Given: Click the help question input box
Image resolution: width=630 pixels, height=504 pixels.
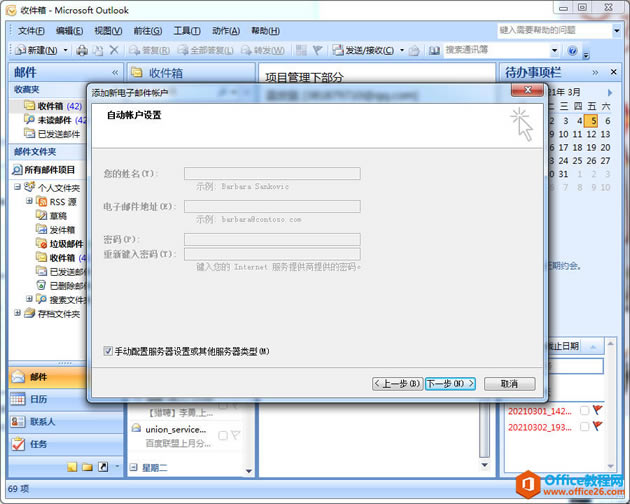Looking at the screenshot, I should (x=554, y=30).
